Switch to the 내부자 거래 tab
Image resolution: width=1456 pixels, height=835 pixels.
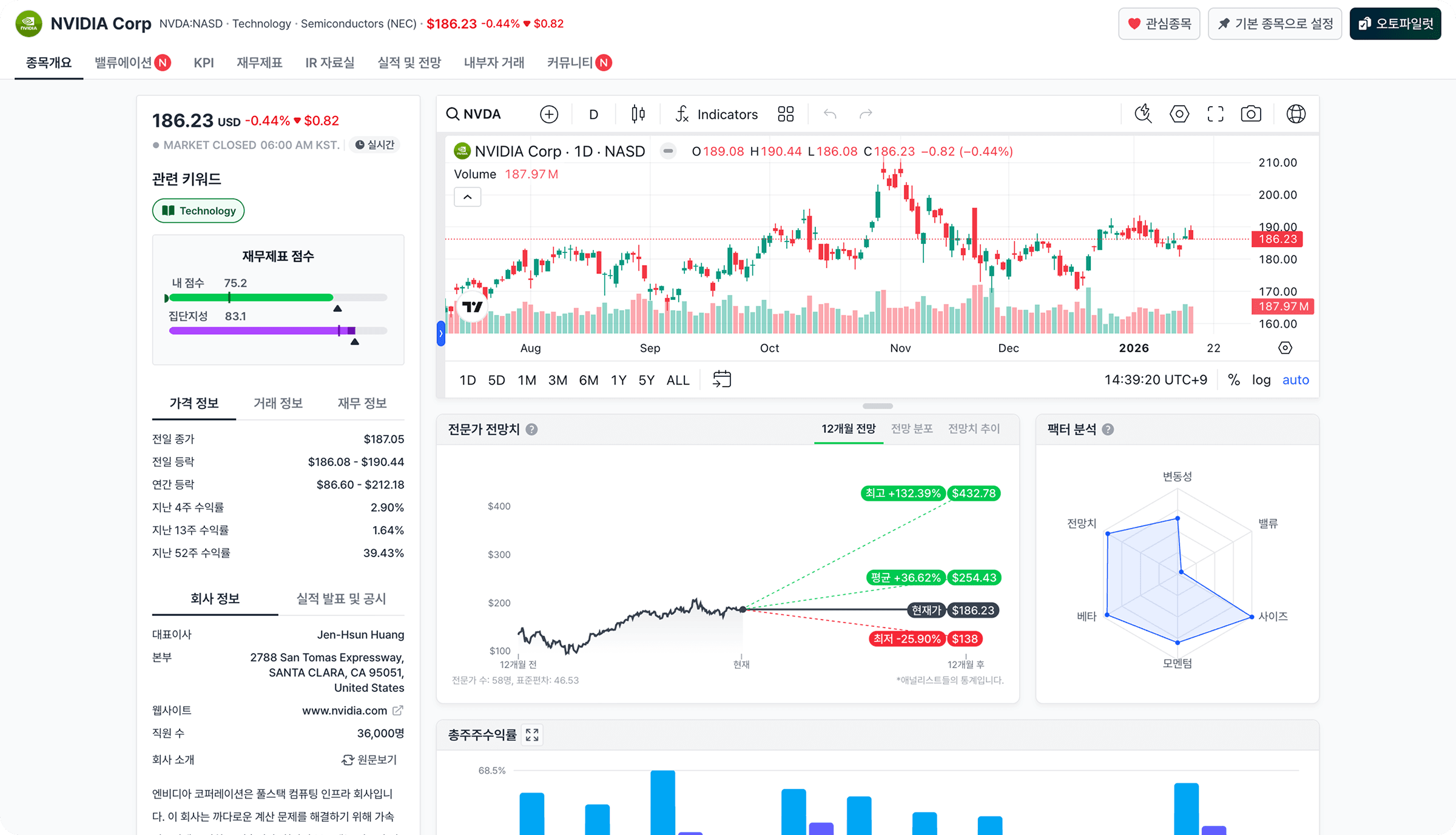[x=494, y=63]
